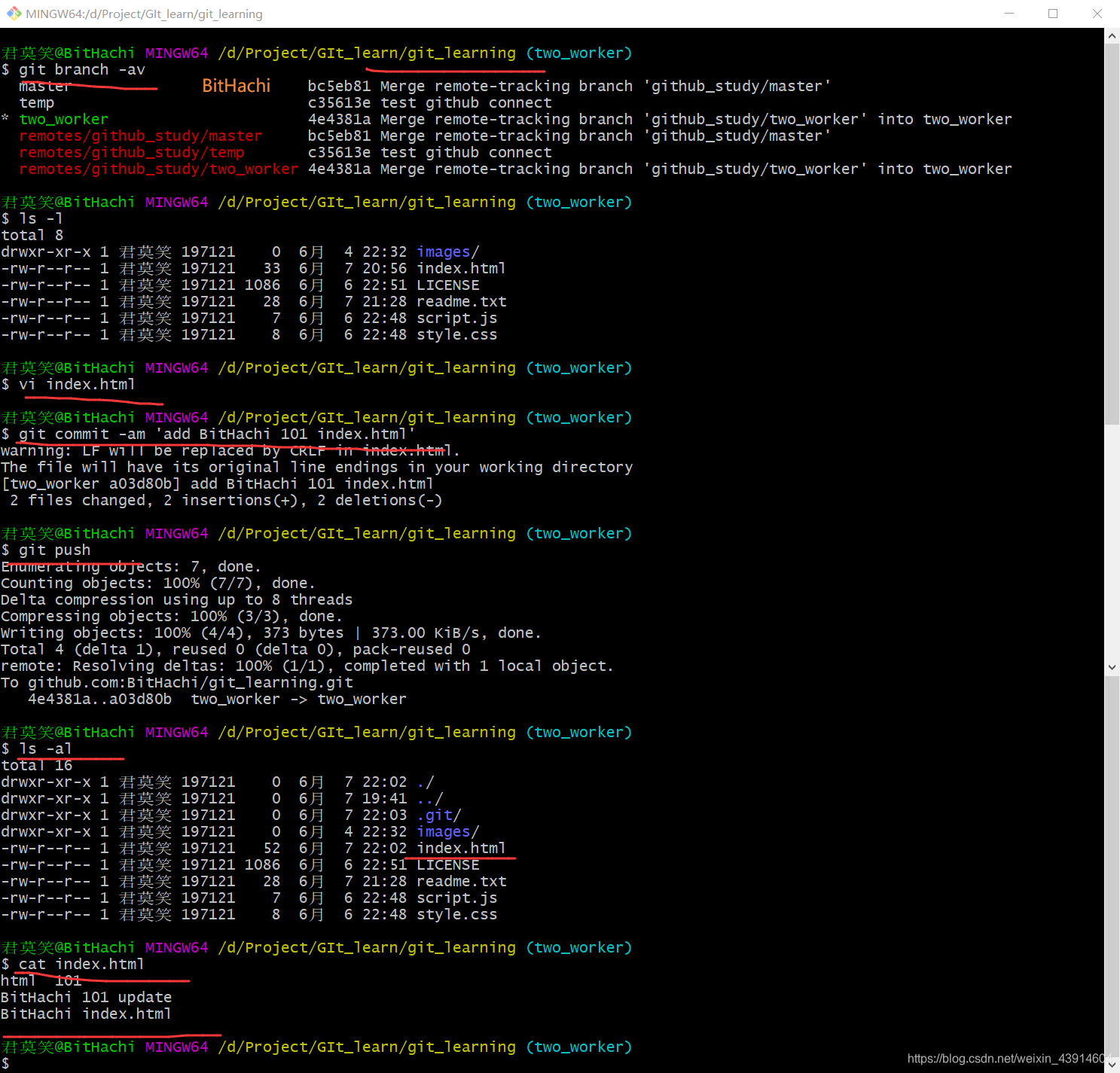
Task: Click 'style.css' in the 'ls -al' listing
Action: coord(456,915)
